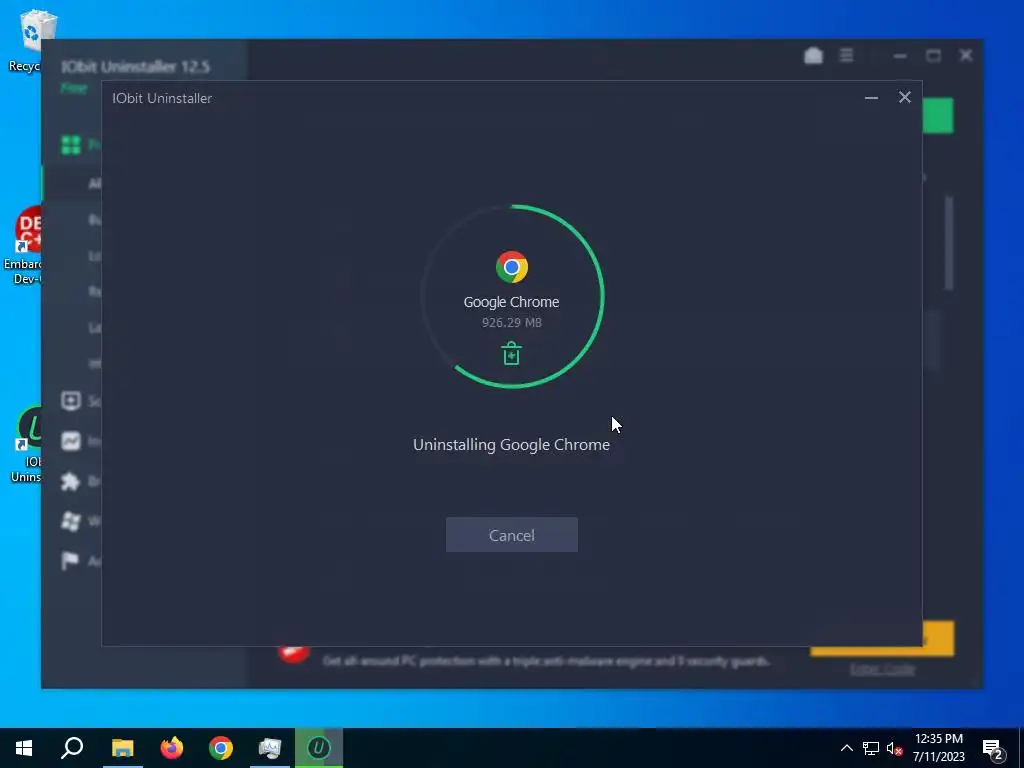This screenshot has height=768, width=1024.
Task: Click the circular uninstall progress ring
Action: (513, 296)
